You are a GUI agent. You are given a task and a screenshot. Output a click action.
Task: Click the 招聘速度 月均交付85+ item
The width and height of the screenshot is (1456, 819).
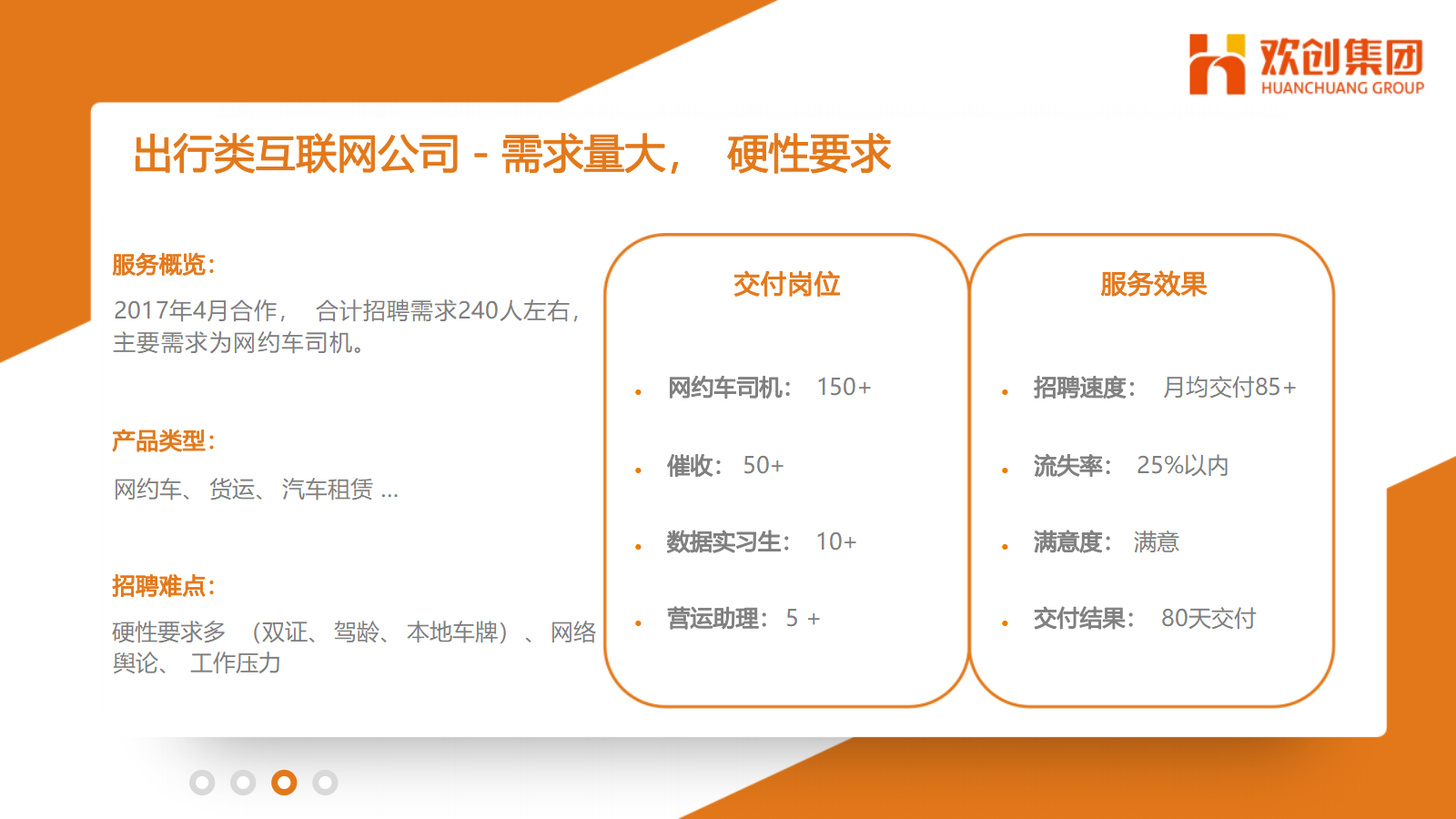1164,388
